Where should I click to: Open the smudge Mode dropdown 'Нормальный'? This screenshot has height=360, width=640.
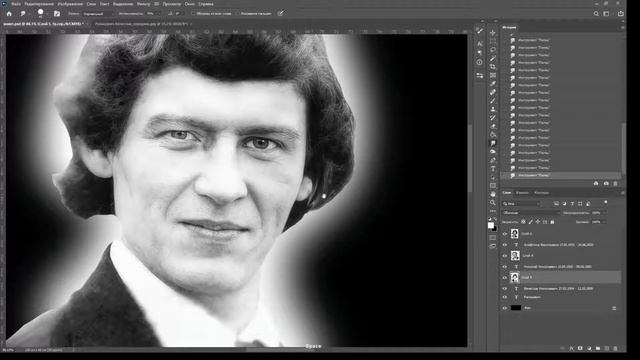point(97,13)
